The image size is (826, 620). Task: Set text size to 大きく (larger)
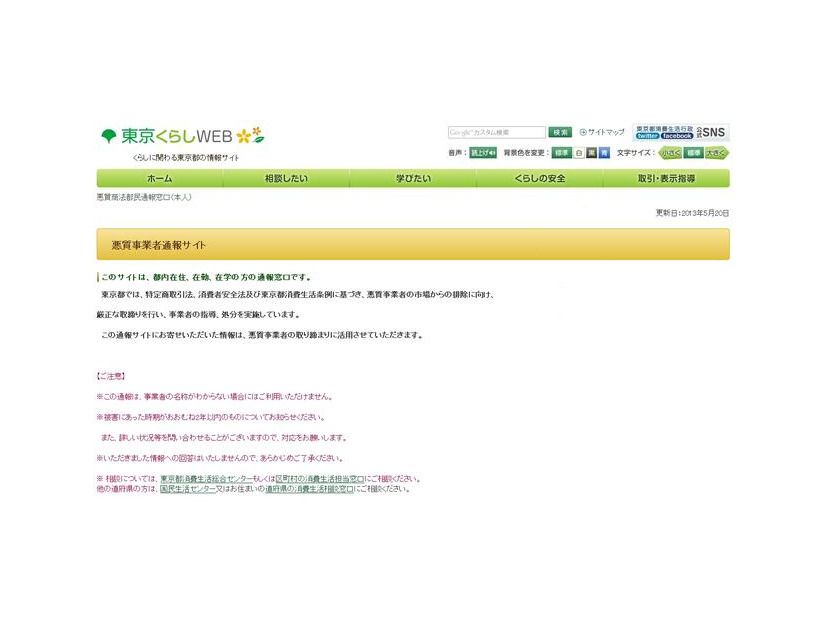click(x=717, y=152)
